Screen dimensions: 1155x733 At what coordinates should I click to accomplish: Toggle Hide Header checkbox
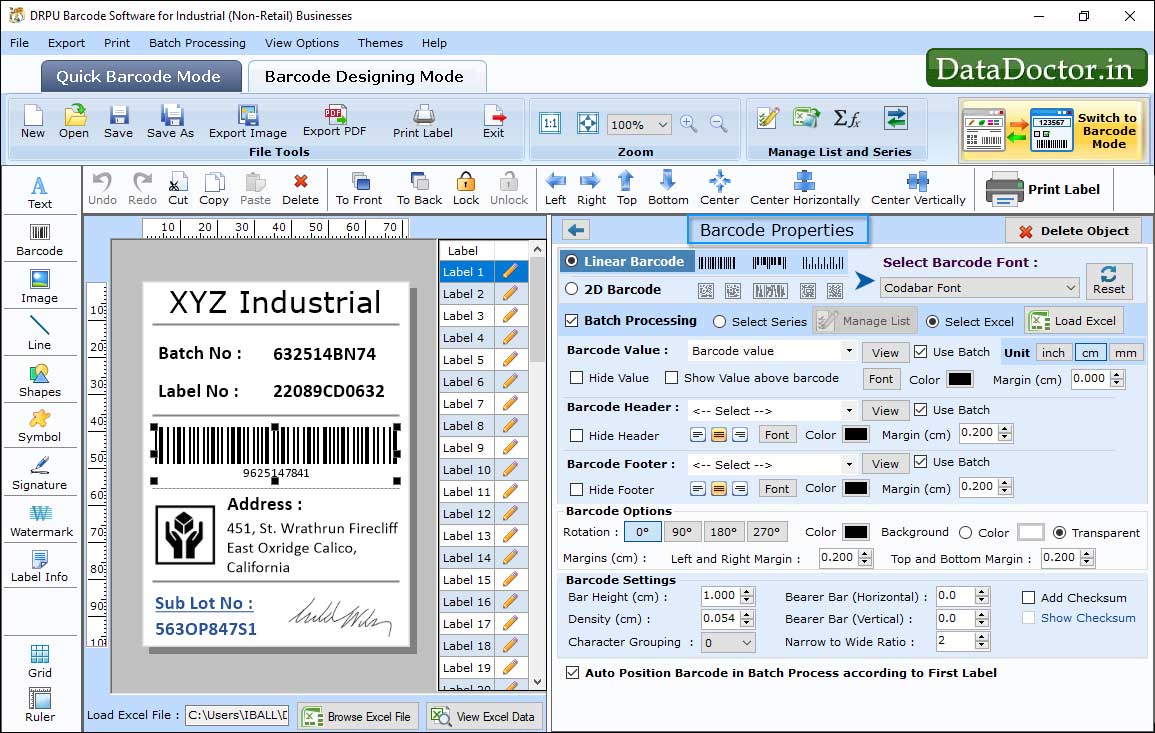(577, 435)
